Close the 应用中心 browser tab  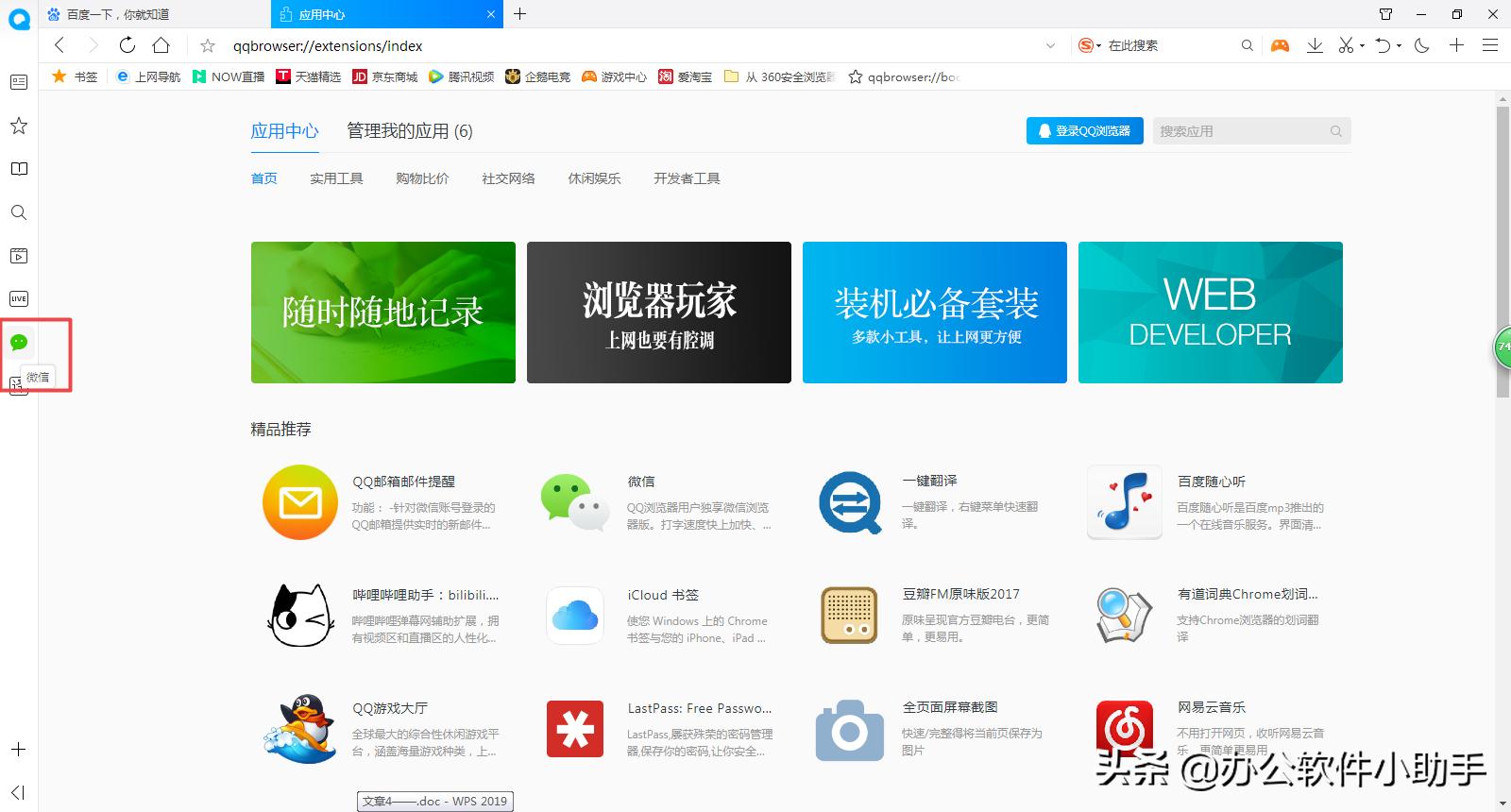pos(490,14)
